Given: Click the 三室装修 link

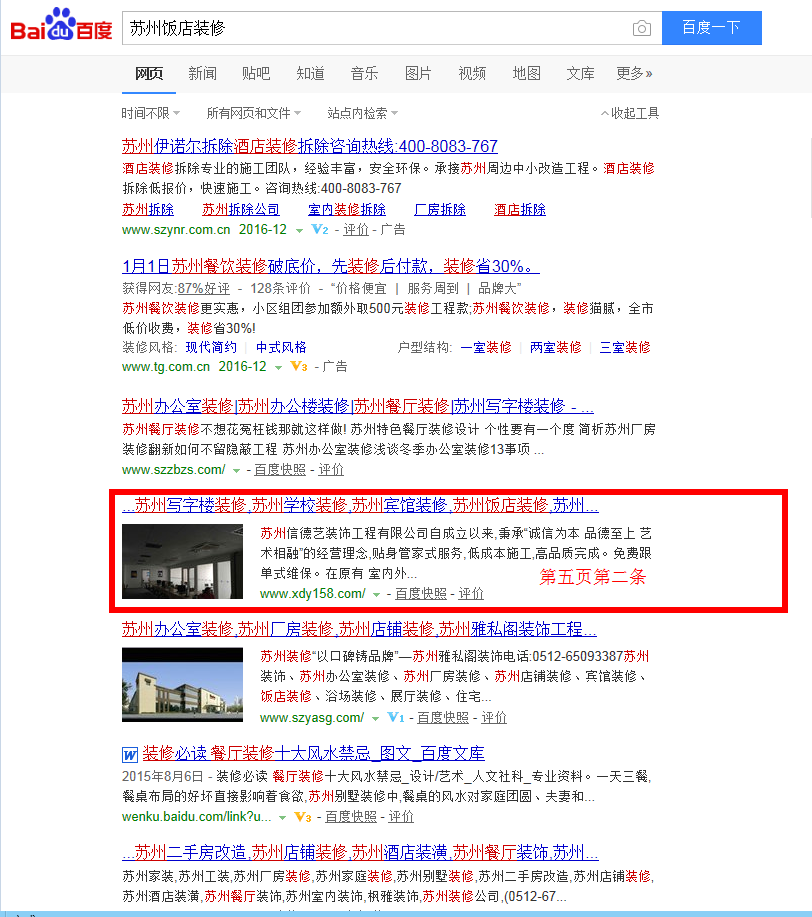Looking at the screenshot, I should coord(625,347).
